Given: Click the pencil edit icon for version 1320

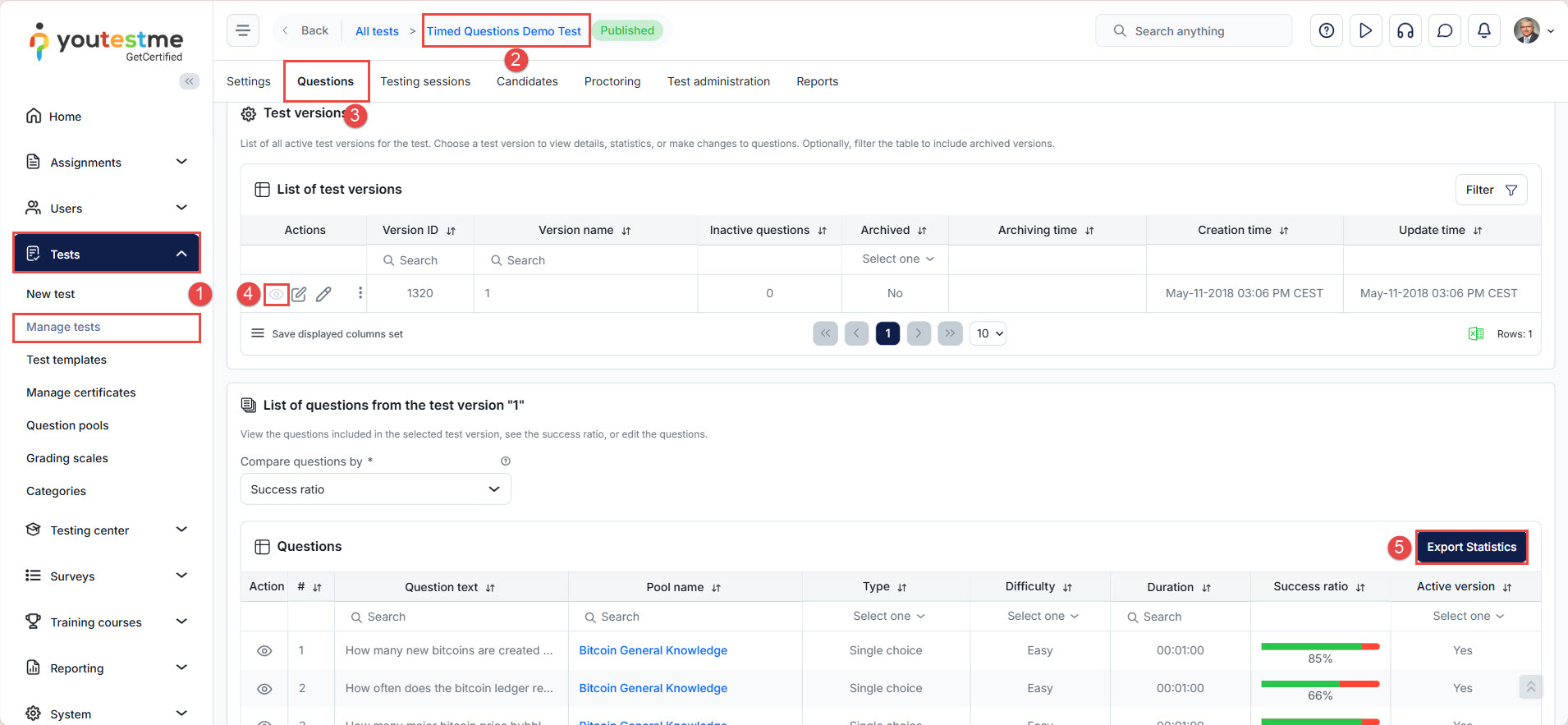Looking at the screenshot, I should coord(324,294).
